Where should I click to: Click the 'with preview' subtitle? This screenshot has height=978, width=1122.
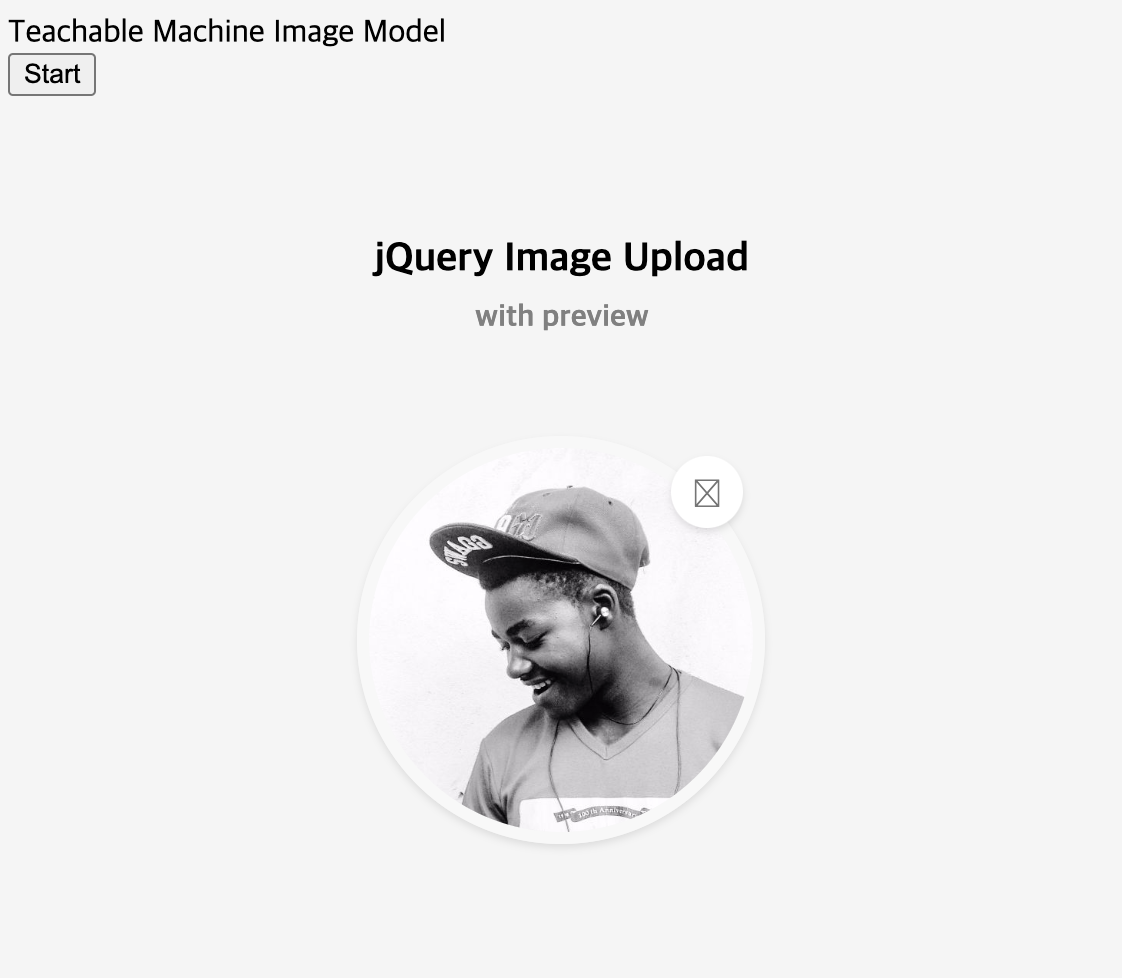coord(562,316)
